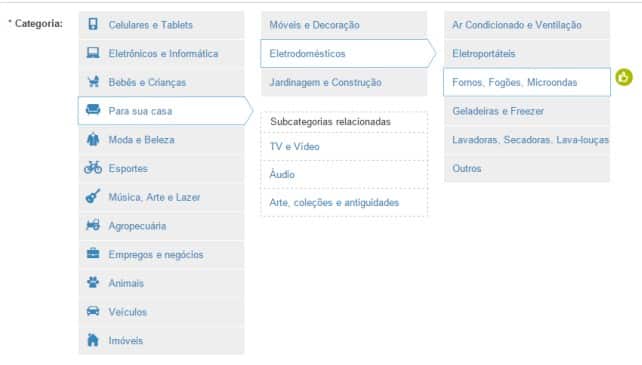The image size is (642, 365).
Task: Click the guitar icon for Música, Arte e Lazer
Action: click(93, 196)
